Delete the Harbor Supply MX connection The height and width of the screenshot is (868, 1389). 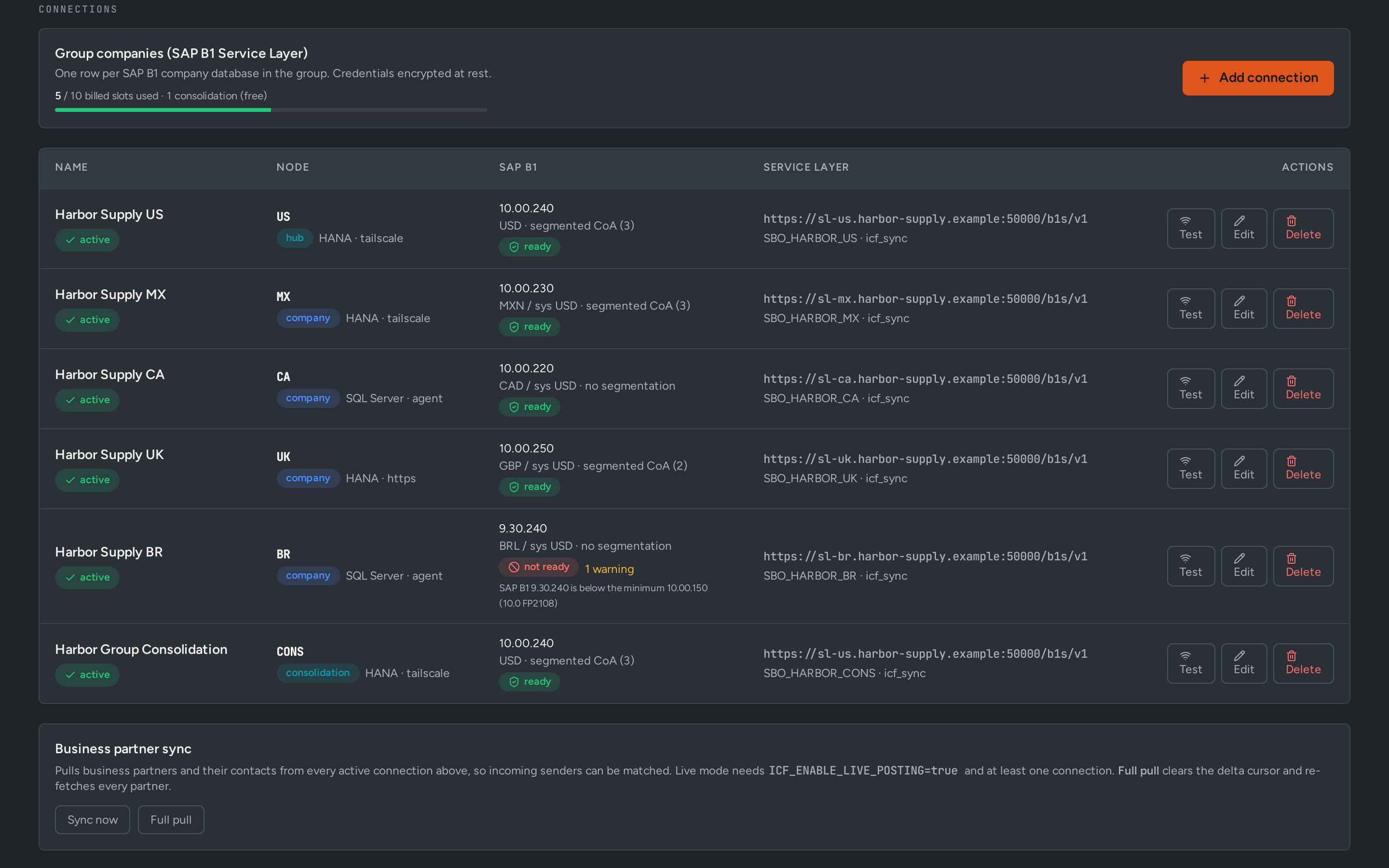pos(1303,308)
